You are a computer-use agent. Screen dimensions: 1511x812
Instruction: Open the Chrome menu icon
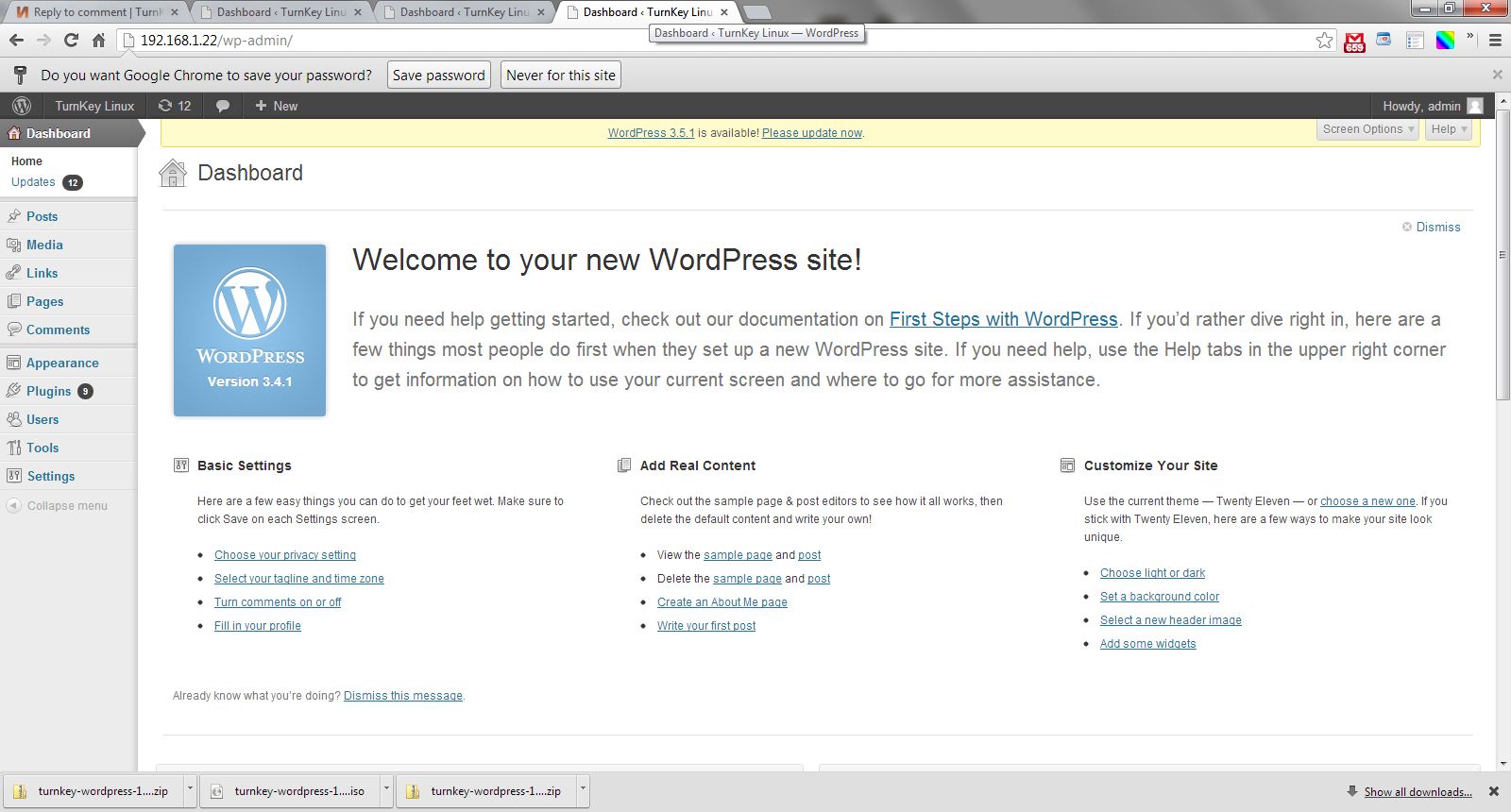[x=1495, y=40]
